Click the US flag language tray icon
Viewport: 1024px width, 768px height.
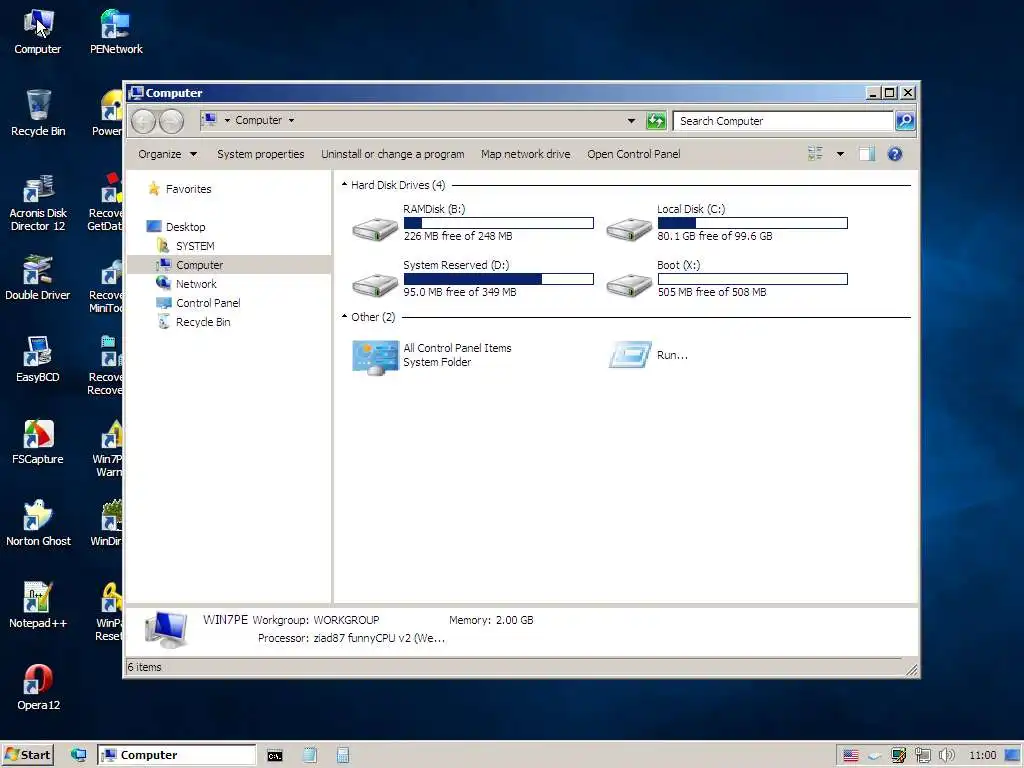850,756
